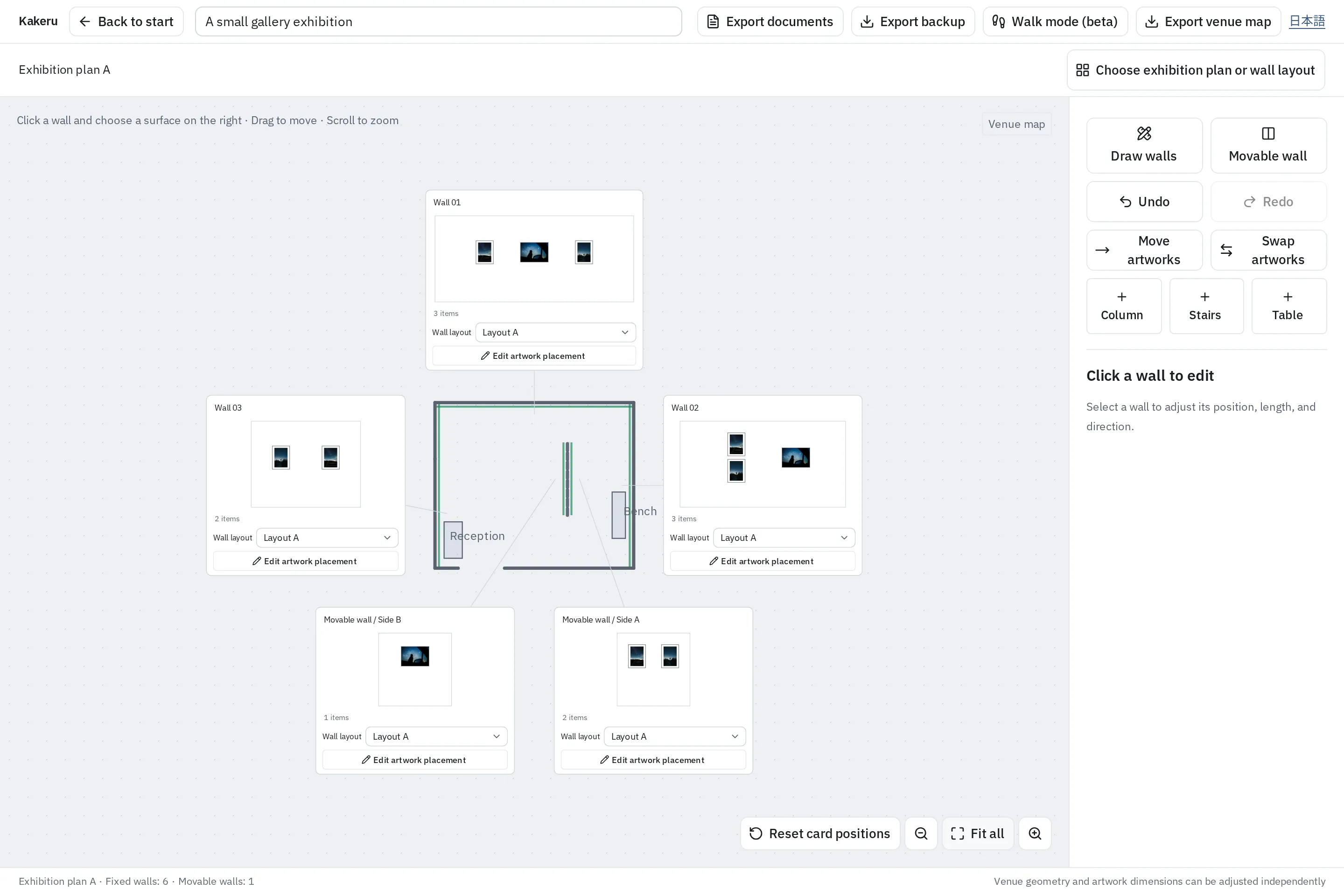
Task: Open Choose exhibition plan or wall layout
Action: click(x=1196, y=70)
